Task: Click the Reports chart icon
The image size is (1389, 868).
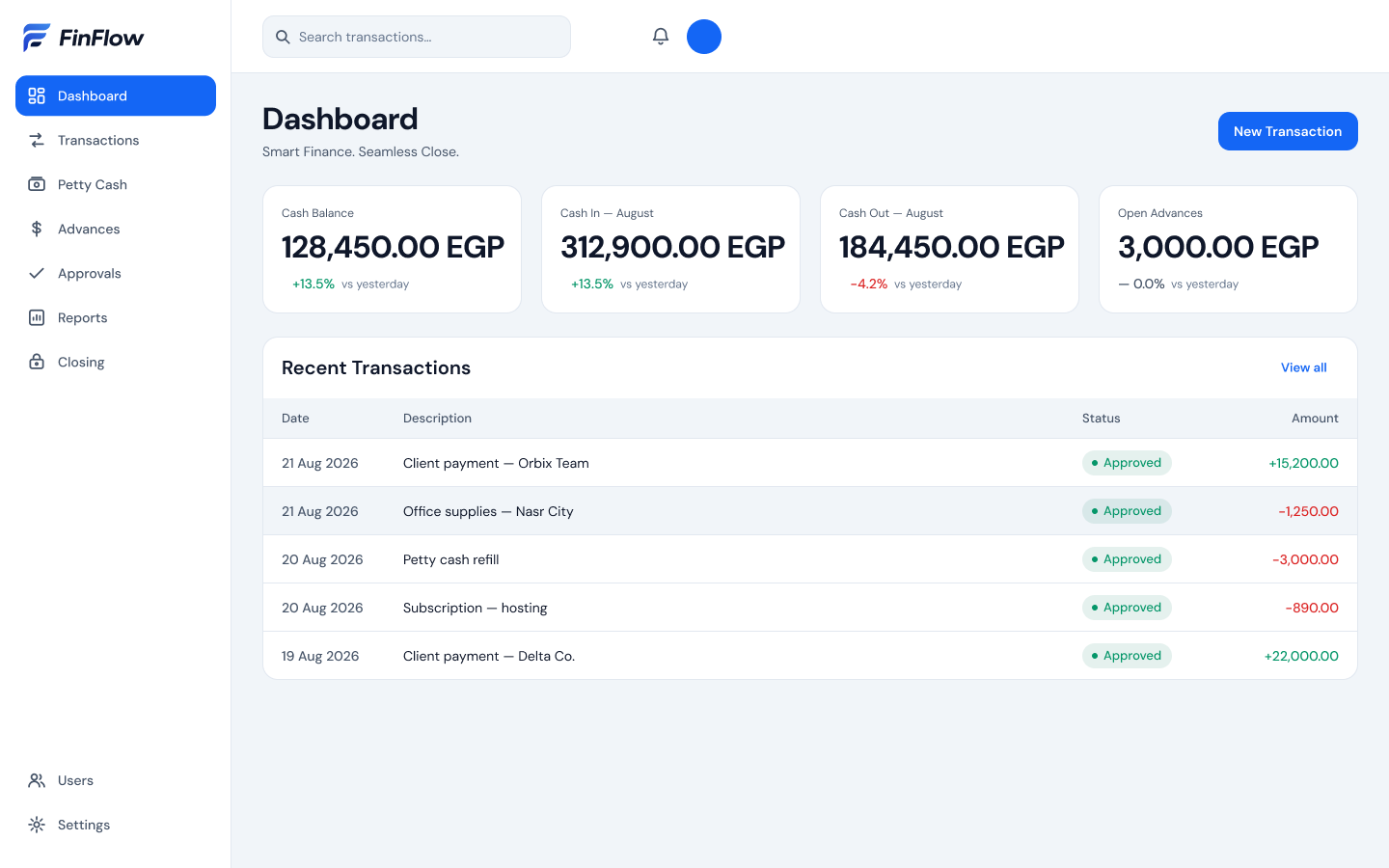Action: coord(37,317)
